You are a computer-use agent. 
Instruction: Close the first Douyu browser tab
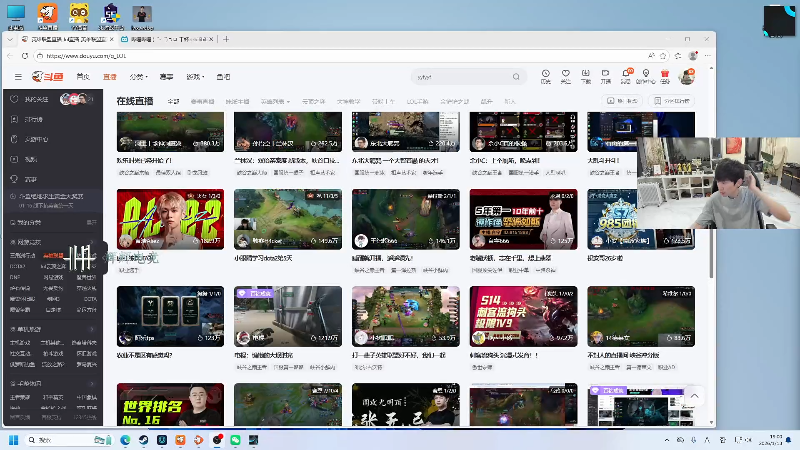click(x=112, y=39)
